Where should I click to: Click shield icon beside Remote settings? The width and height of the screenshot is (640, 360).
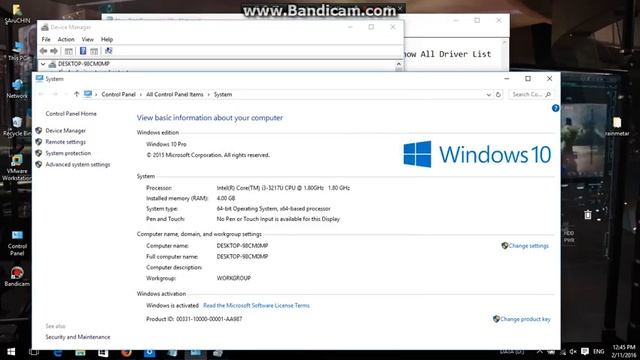[39, 142]
